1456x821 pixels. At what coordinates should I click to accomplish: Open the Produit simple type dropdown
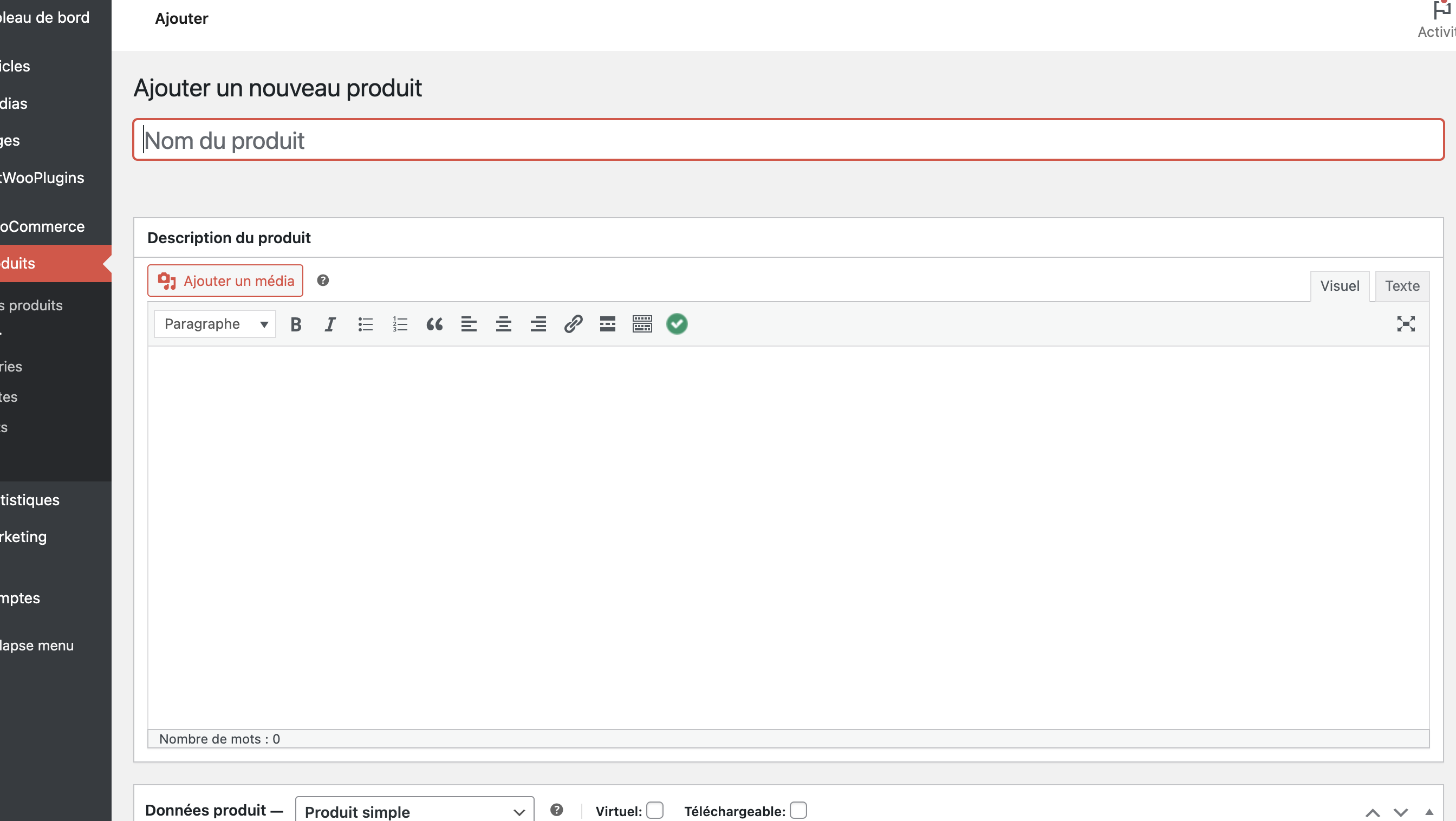coord(414,811)
